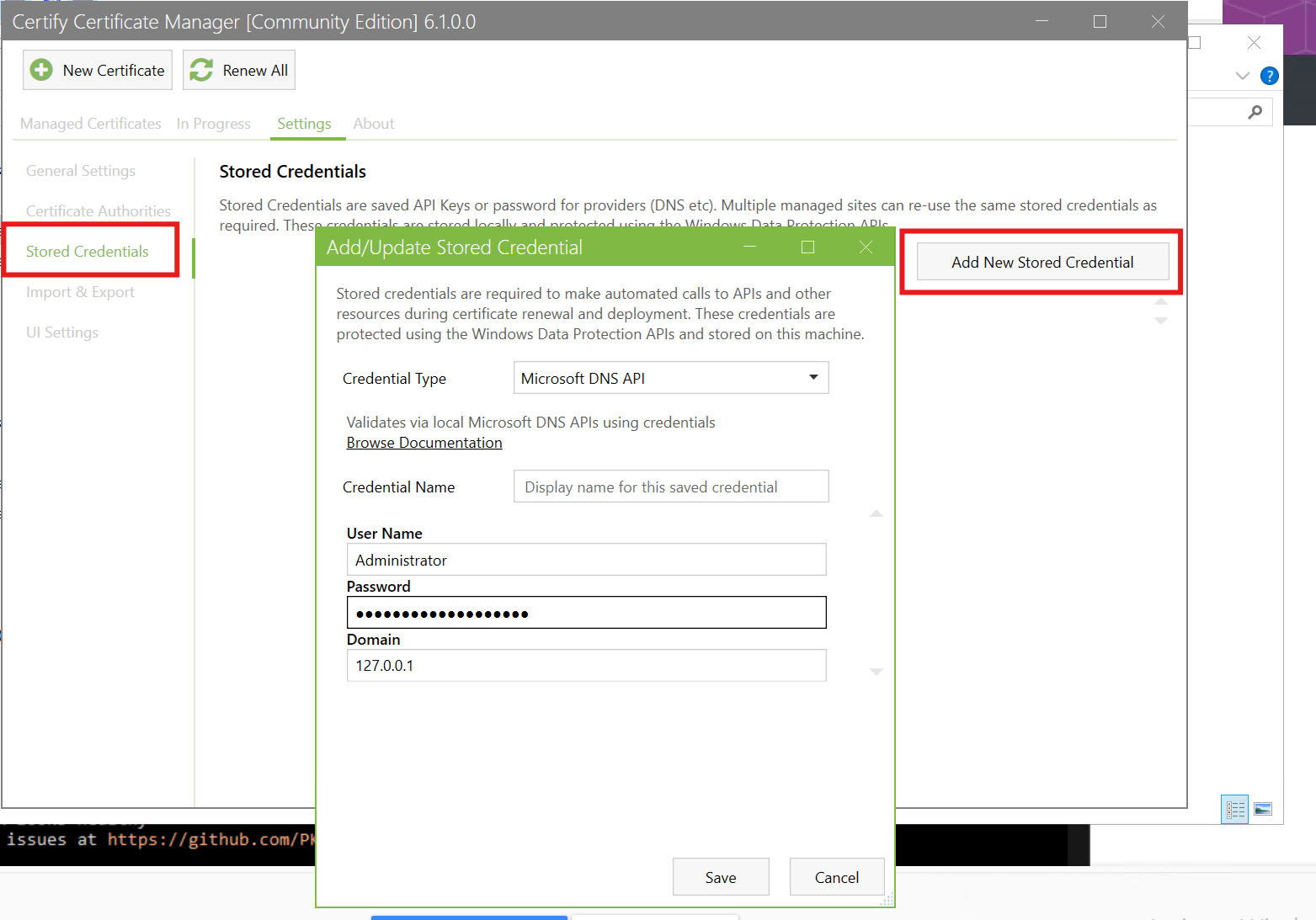The height and width of the screenshot is (920, 1316).
Task: Click the New Certificate button
Action: point(98,70)
